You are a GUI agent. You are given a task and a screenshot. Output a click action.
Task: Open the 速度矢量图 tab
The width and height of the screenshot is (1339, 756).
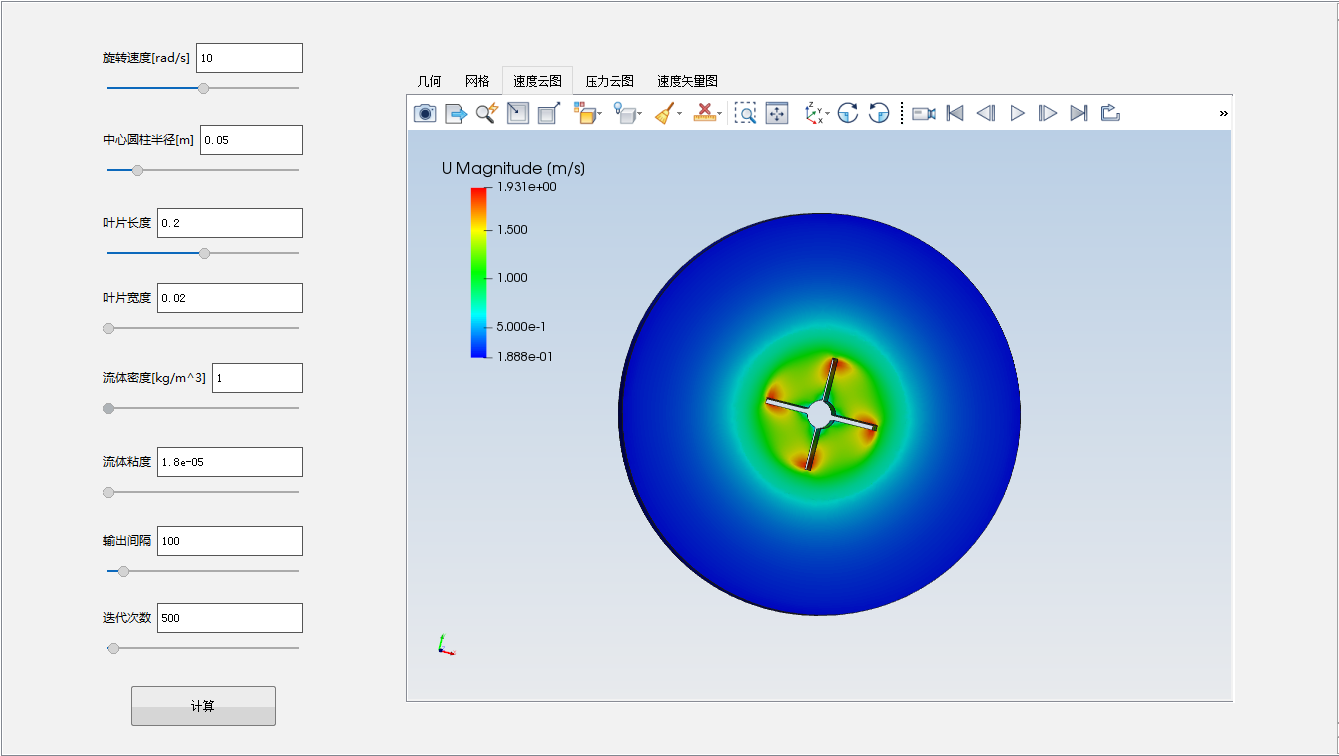tap(687, 81)
